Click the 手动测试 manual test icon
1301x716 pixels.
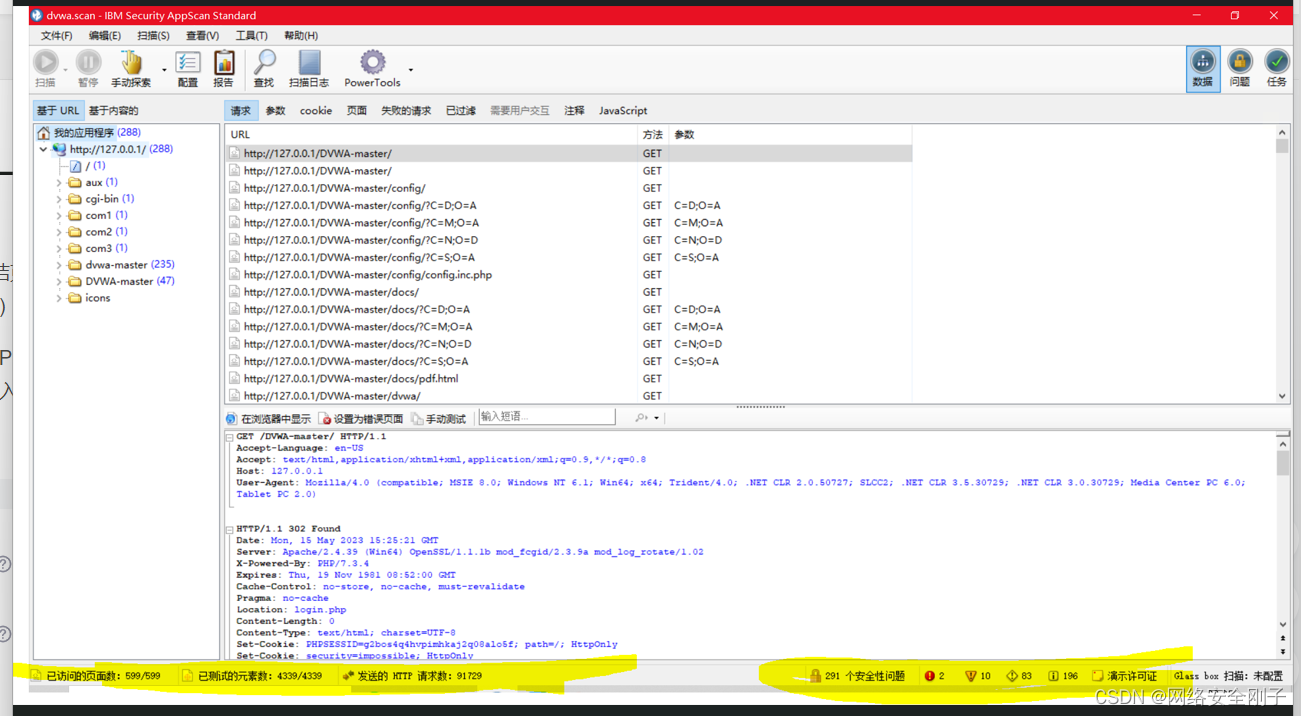[x=418, y=418]
